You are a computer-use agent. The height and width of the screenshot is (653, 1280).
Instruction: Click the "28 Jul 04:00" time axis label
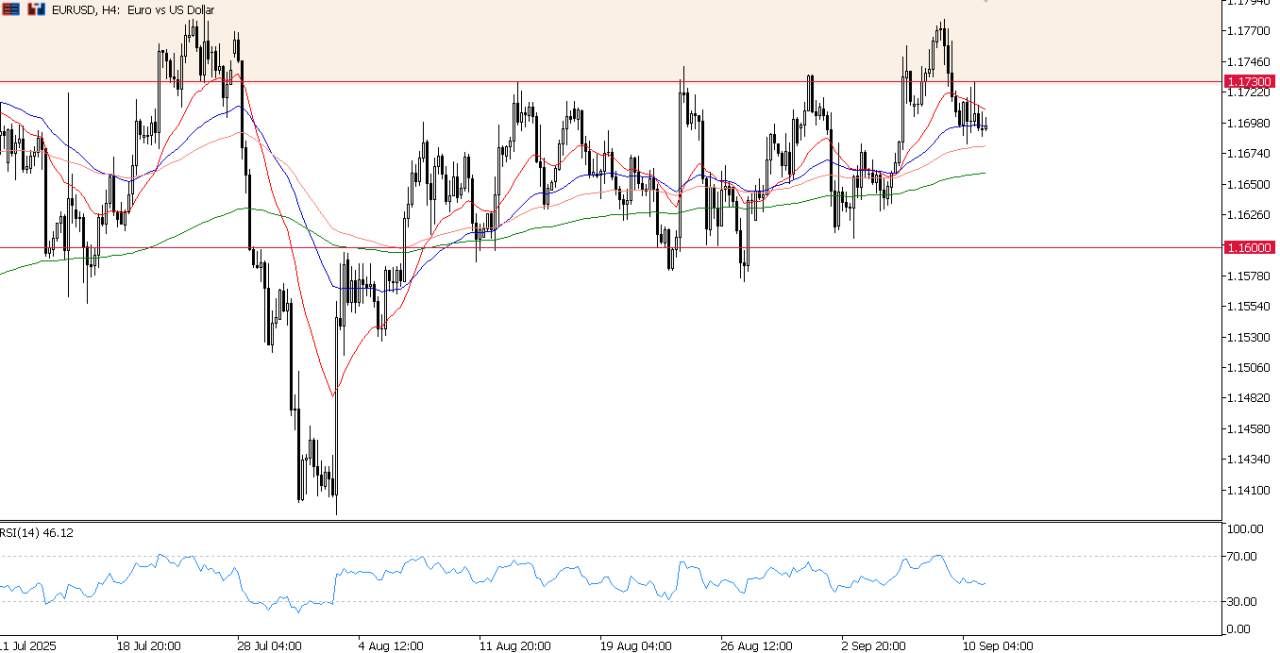269,646
